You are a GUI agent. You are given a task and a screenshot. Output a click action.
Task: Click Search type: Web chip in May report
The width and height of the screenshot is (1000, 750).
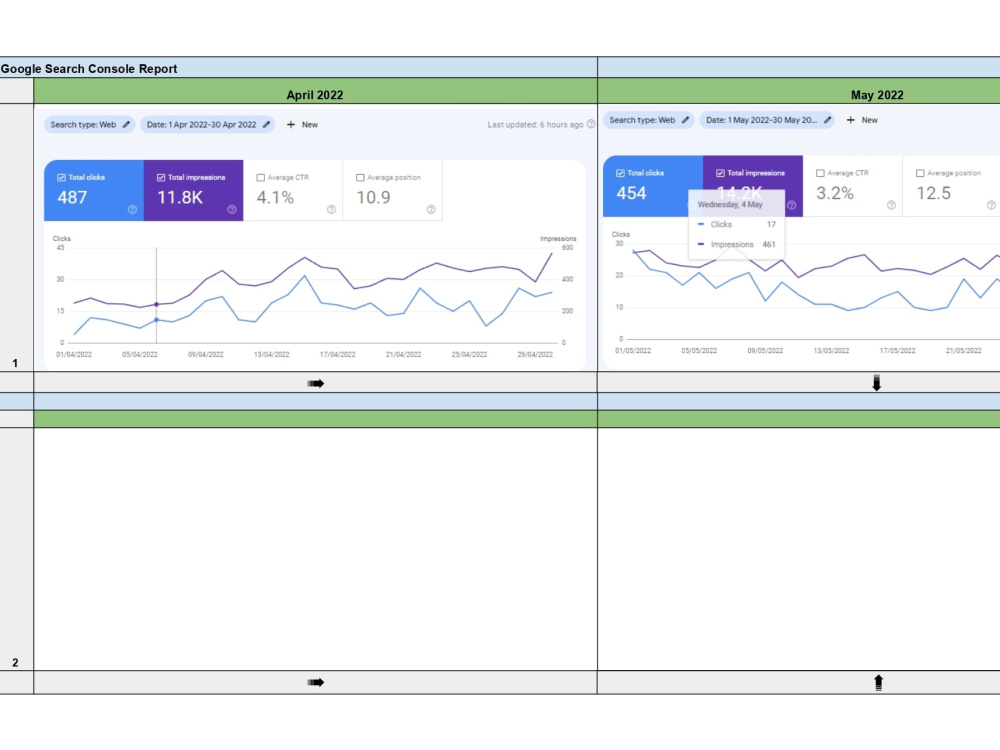[648, 120]
